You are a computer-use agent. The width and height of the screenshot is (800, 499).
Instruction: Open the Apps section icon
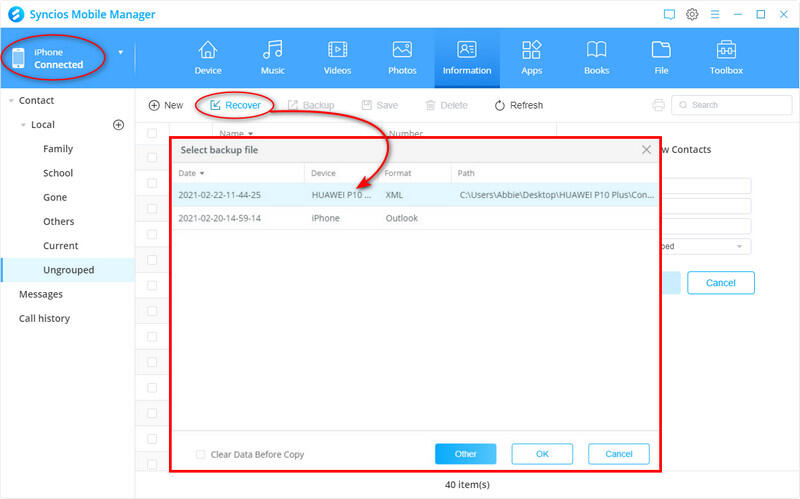point(531,50)
